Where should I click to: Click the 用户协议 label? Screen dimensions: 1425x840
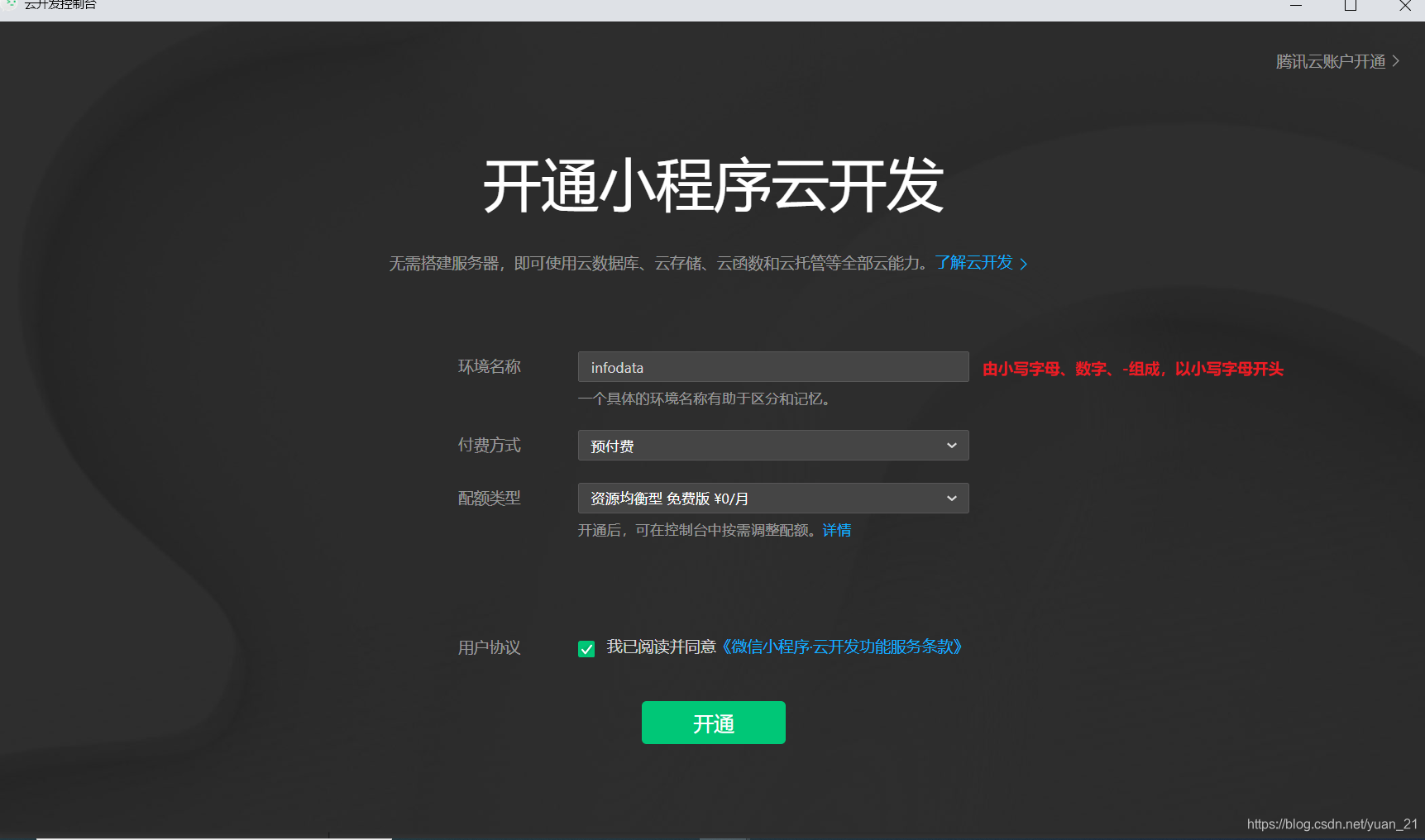[x=490, y=647]
